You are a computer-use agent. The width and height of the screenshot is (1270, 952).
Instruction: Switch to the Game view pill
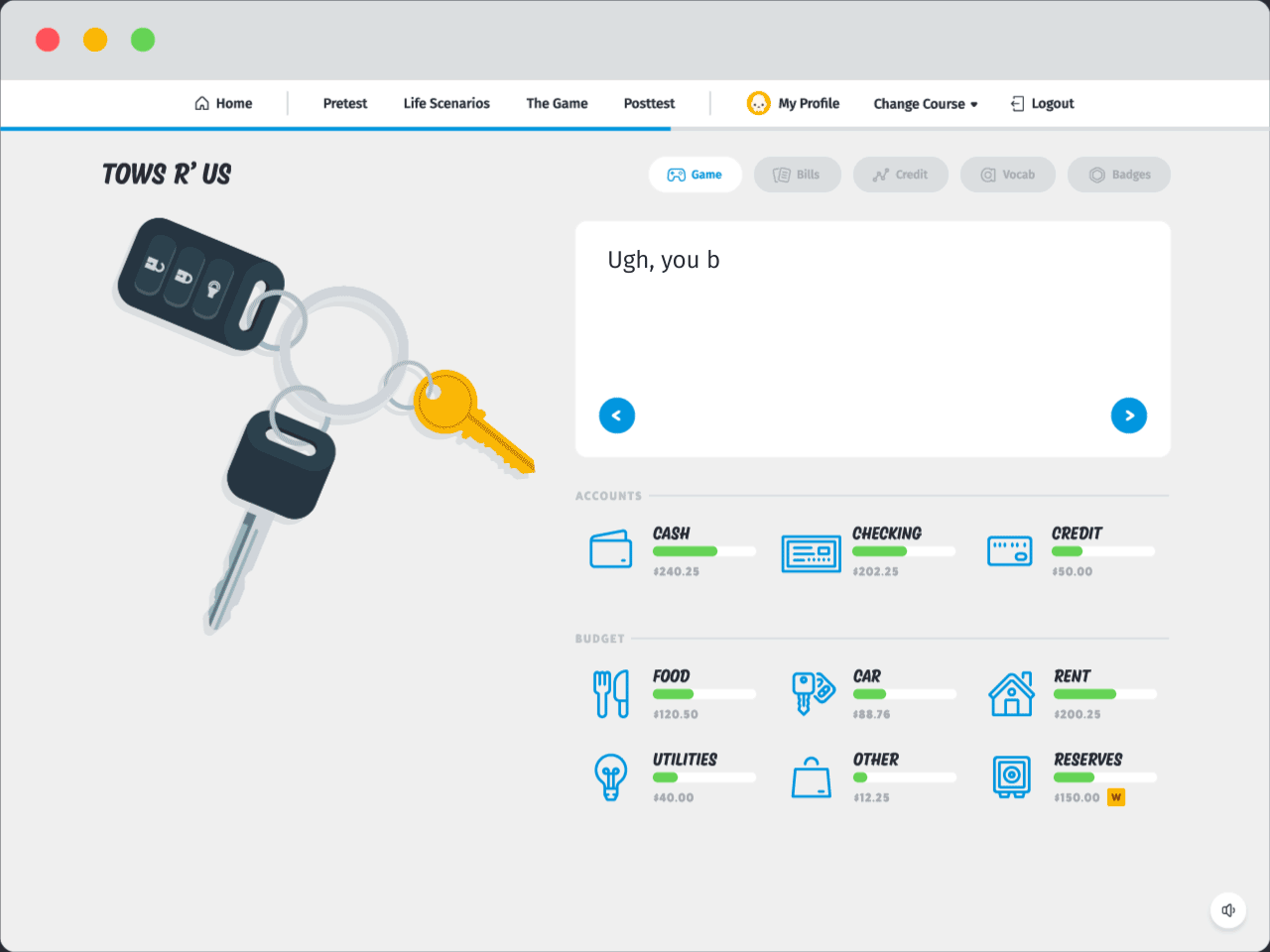point(696,175)
